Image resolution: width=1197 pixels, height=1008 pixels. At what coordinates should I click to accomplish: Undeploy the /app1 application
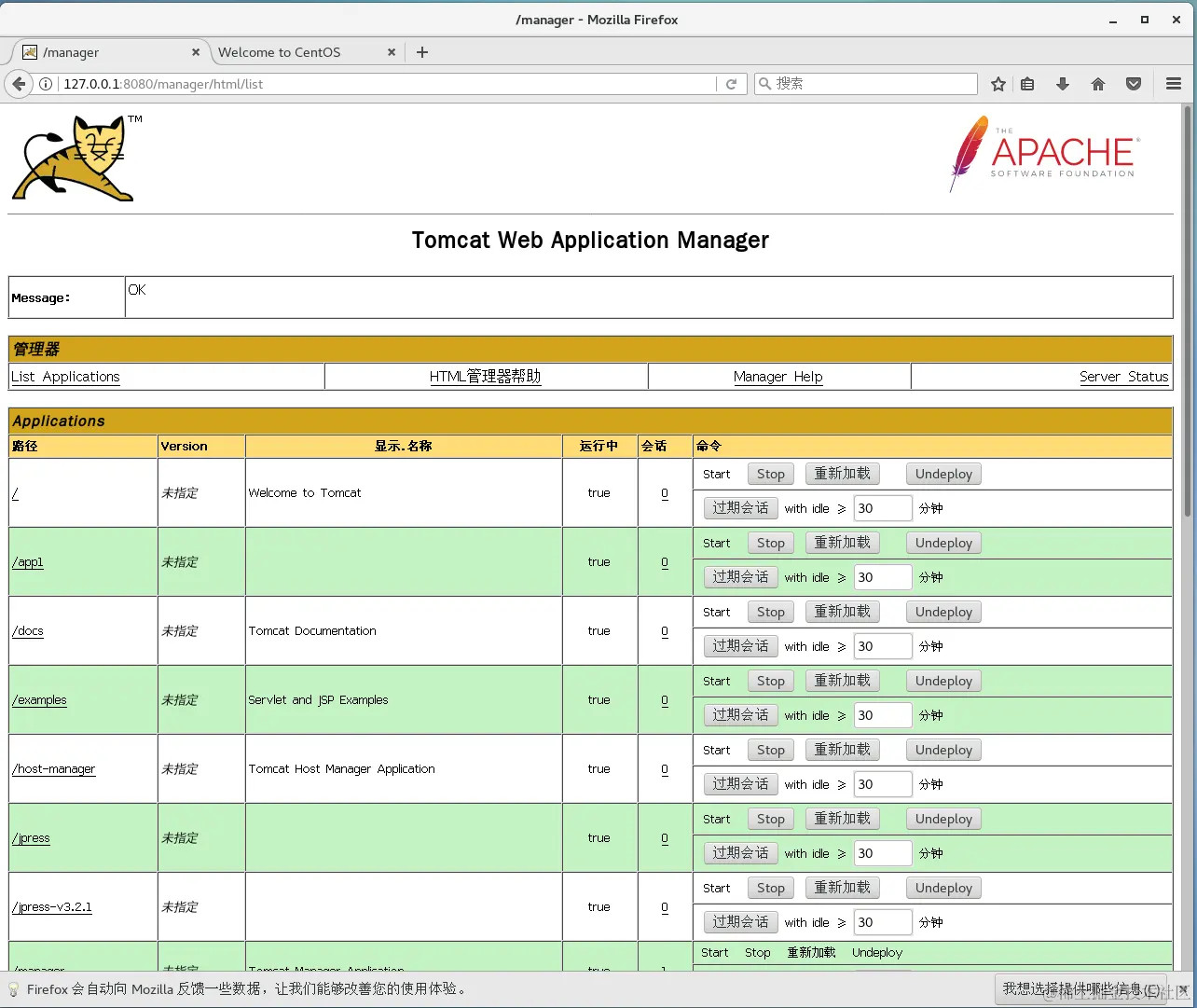pyautogui.click(x=943, y=543)
